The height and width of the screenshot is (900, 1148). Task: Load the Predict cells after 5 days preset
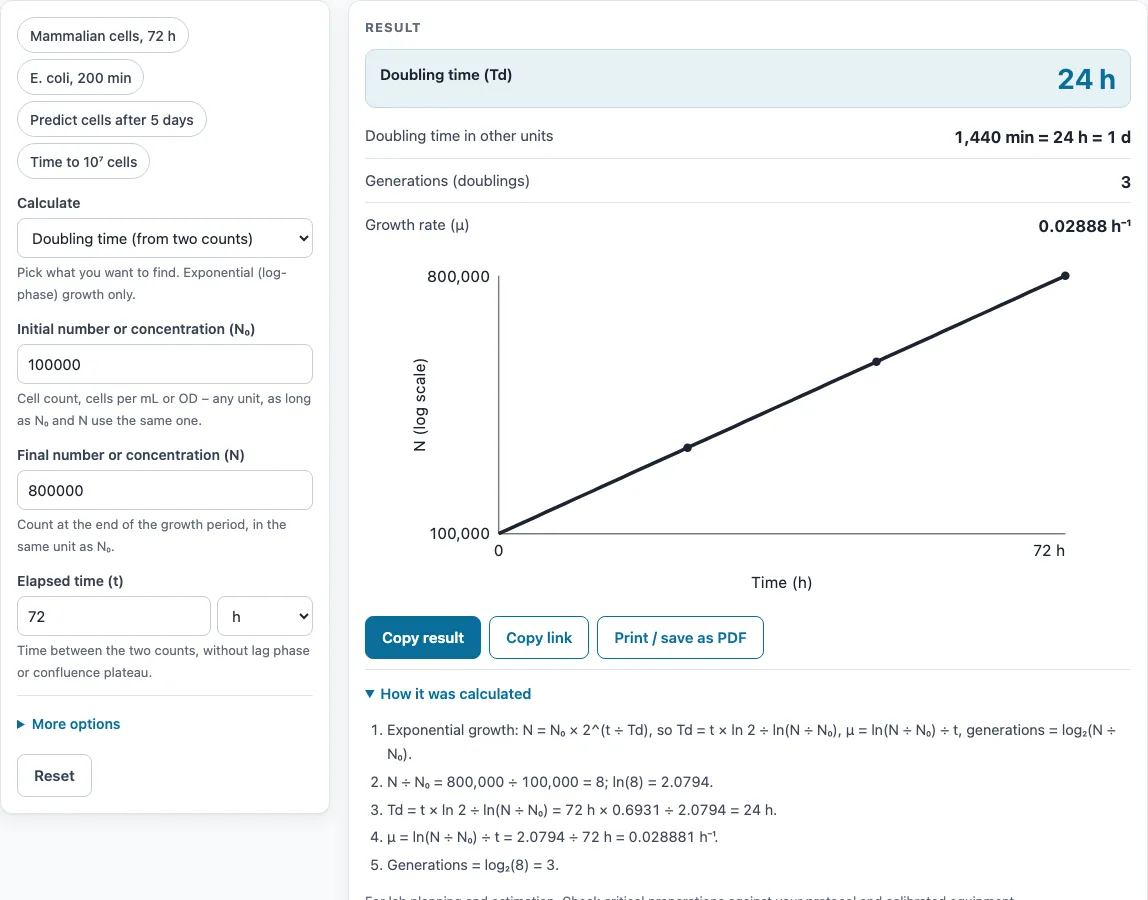pyautogui.click(x=111, y=119)
